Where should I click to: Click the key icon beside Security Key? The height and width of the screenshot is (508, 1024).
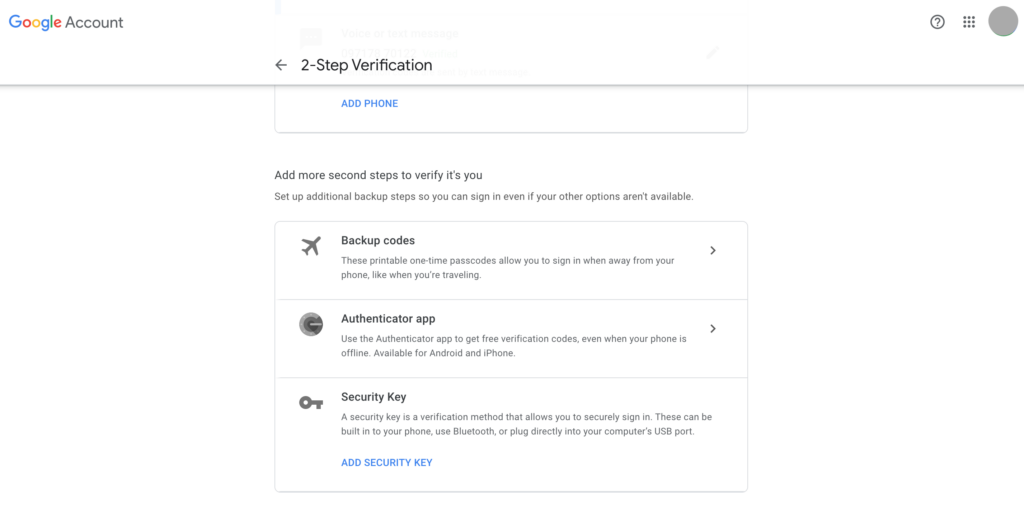click(x=311, y=403)
